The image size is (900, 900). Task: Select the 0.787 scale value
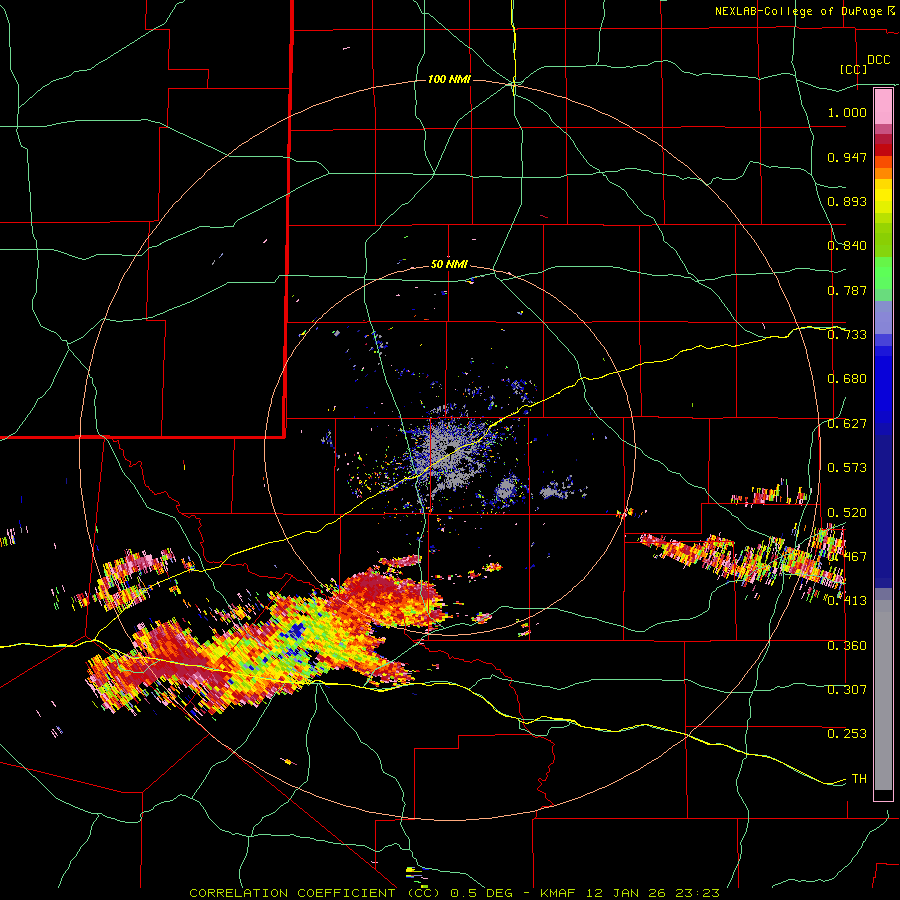pos(847,290)
